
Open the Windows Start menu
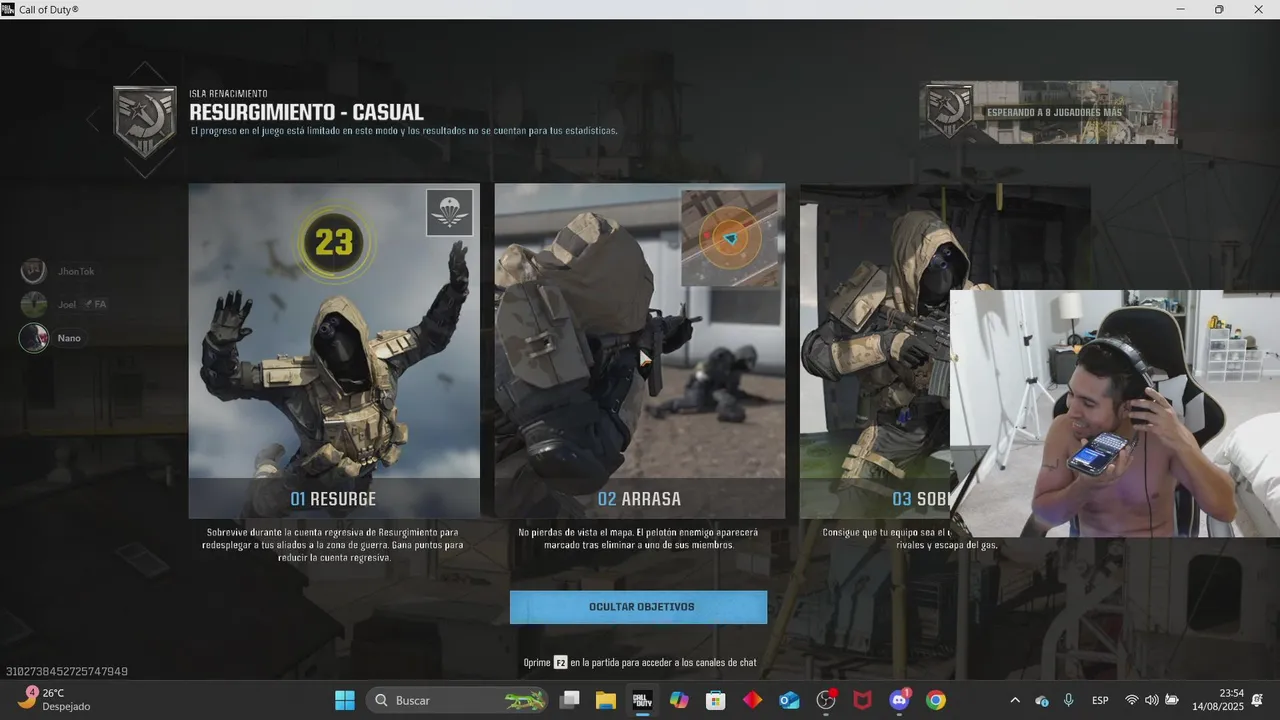coord(345,700)
